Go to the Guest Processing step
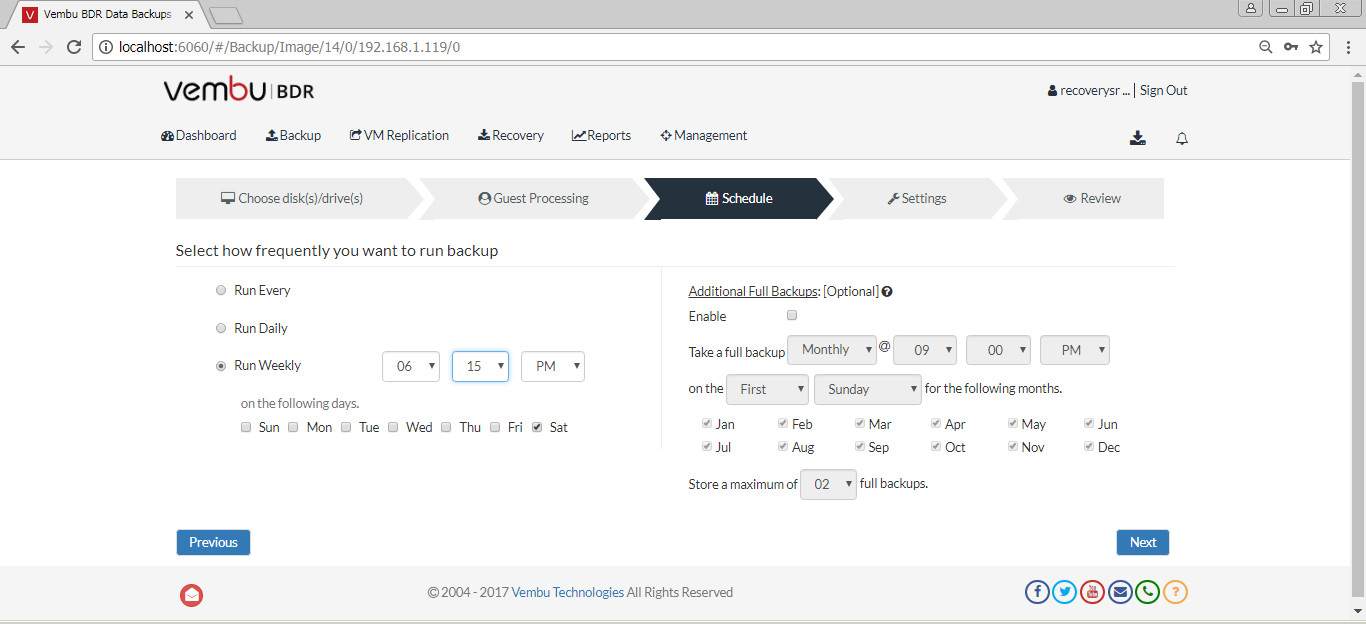This screenshot has width=1366, height=624. click(x=534, y=198)
